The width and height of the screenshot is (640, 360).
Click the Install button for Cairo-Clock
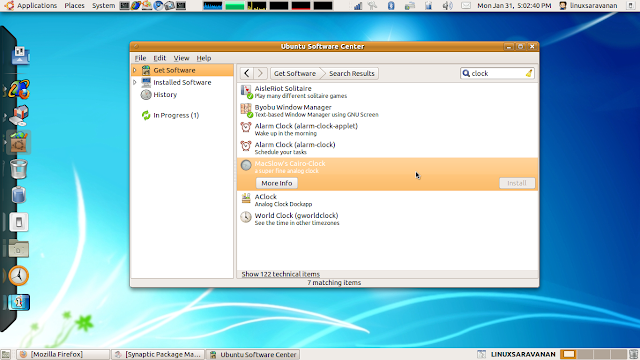point(517,183)
